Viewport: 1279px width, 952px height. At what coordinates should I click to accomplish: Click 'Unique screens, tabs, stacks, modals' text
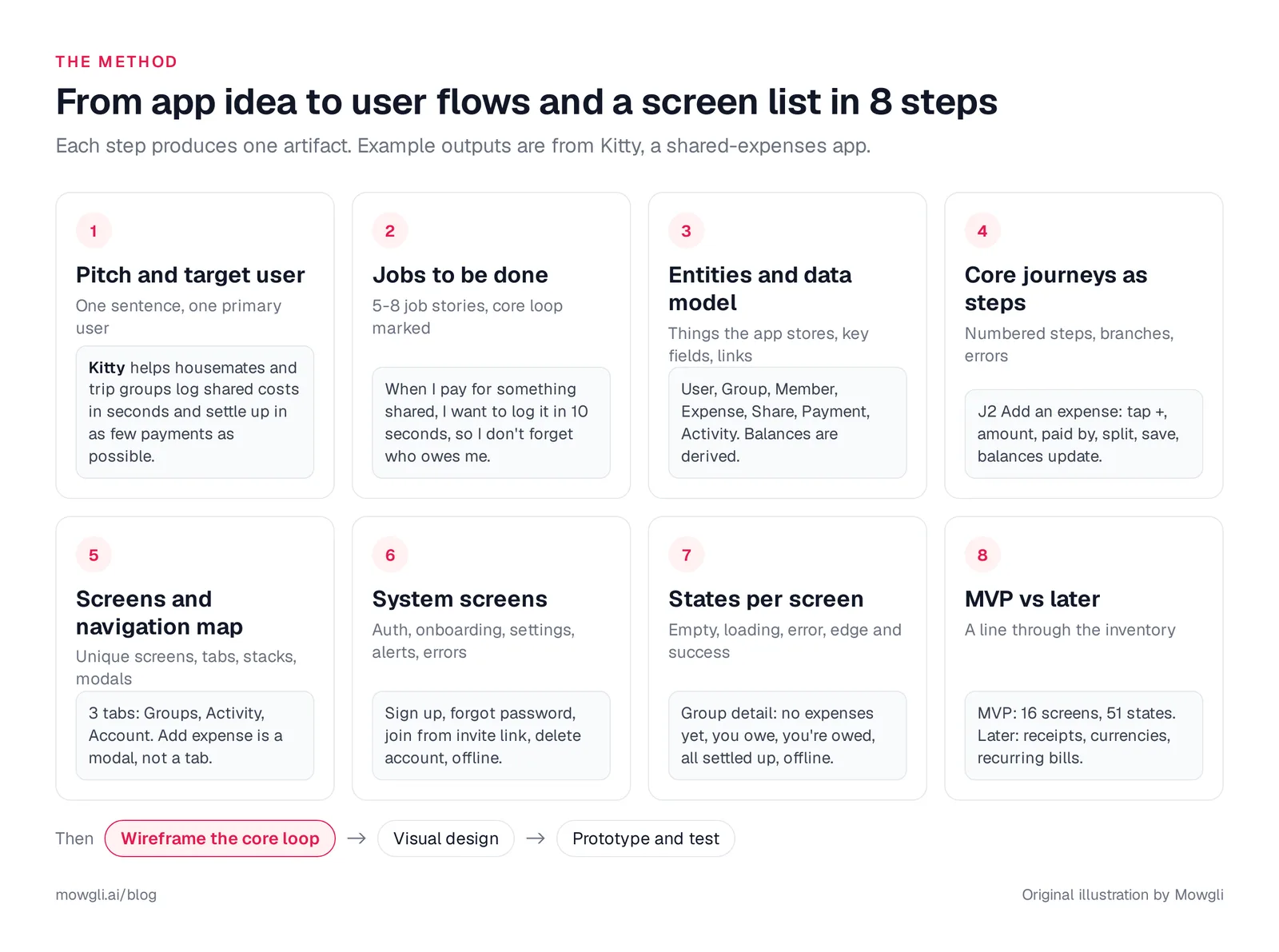pos(186,667)
